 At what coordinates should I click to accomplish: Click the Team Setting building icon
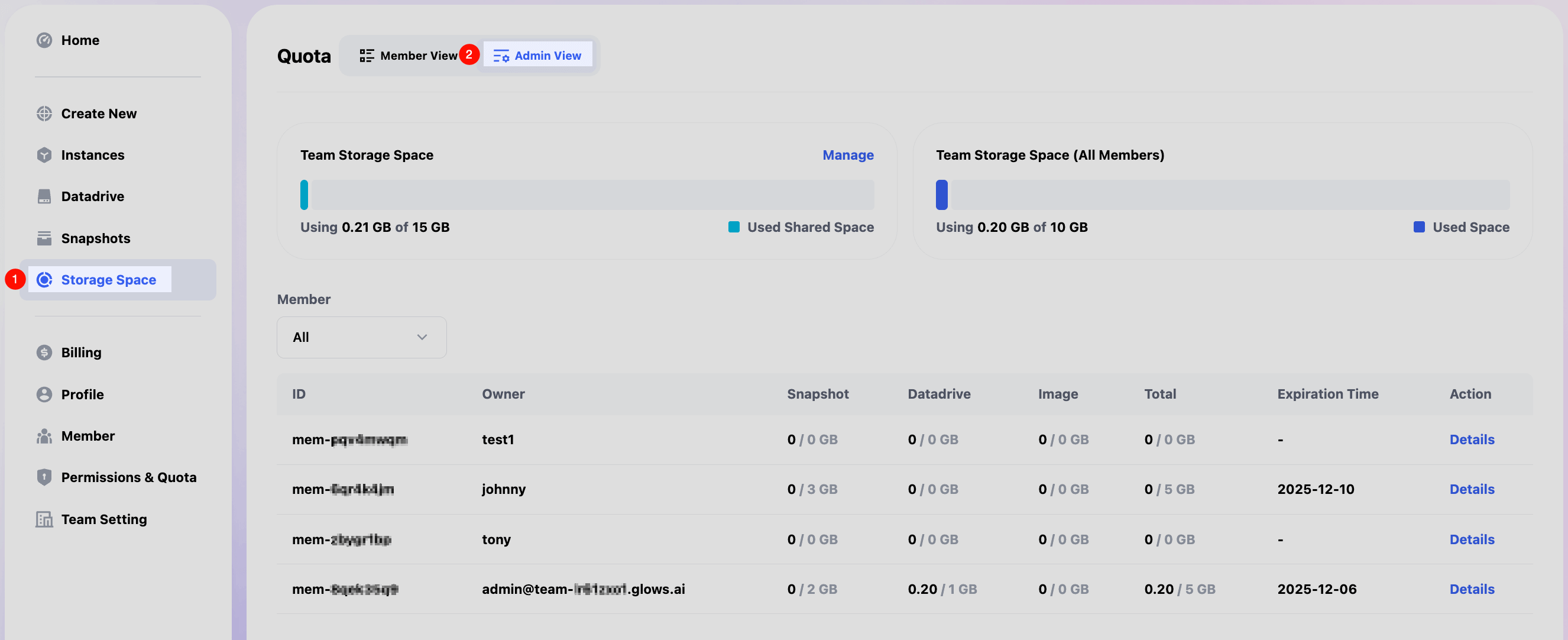click(x=44, y=519)
